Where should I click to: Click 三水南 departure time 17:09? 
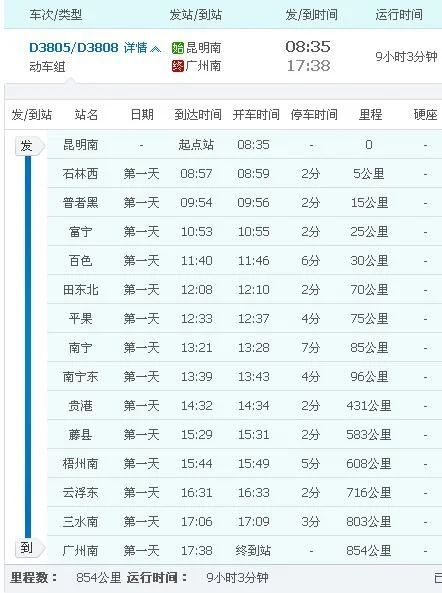coord(253,522)
